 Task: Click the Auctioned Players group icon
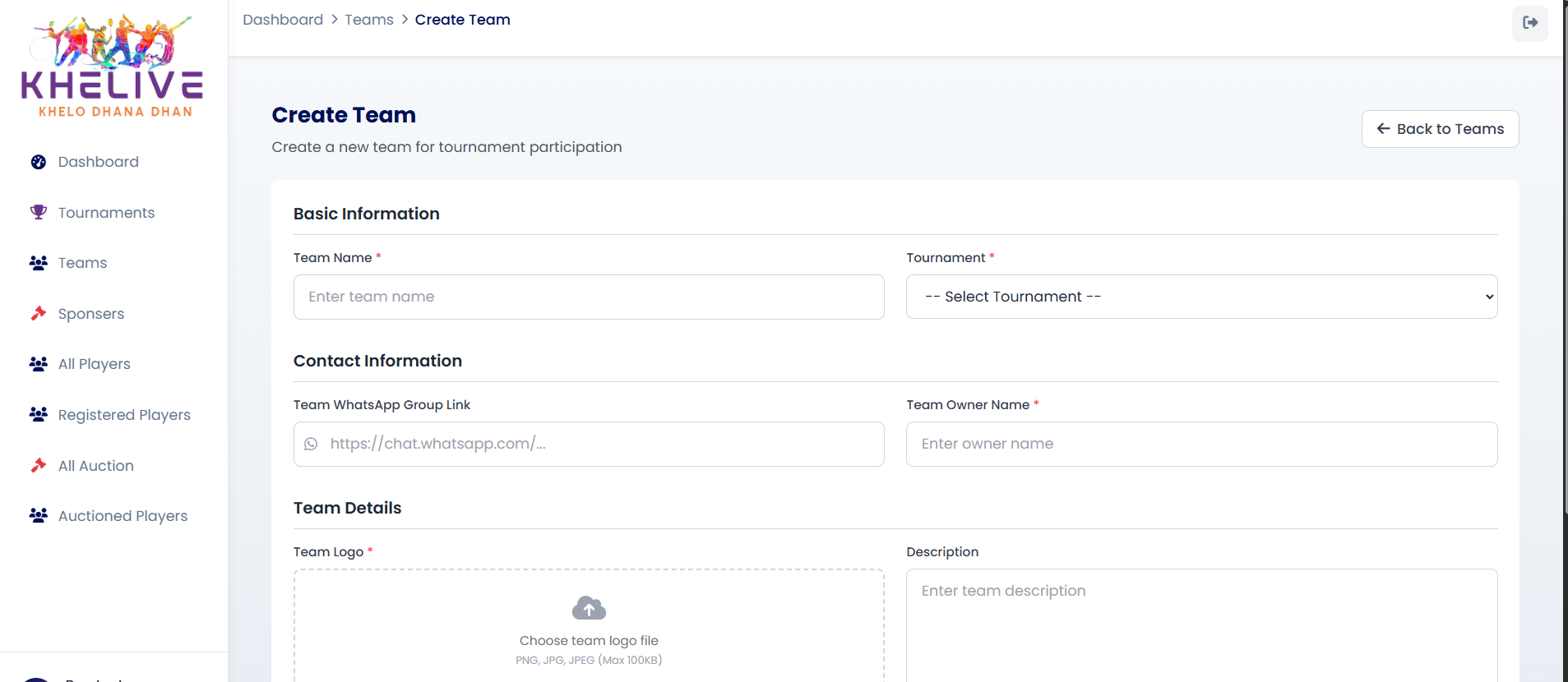(x=39, y=515)
